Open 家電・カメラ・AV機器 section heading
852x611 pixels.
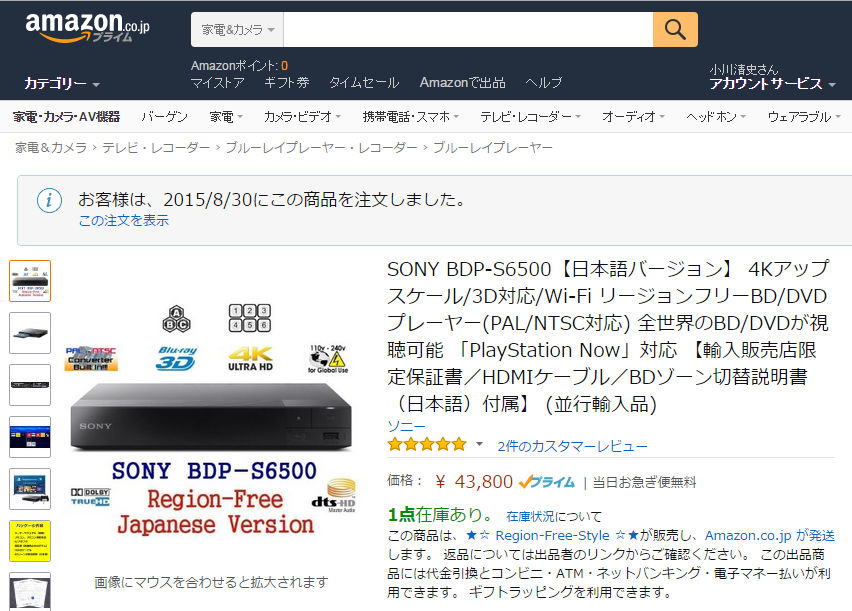tap(66, 116)
